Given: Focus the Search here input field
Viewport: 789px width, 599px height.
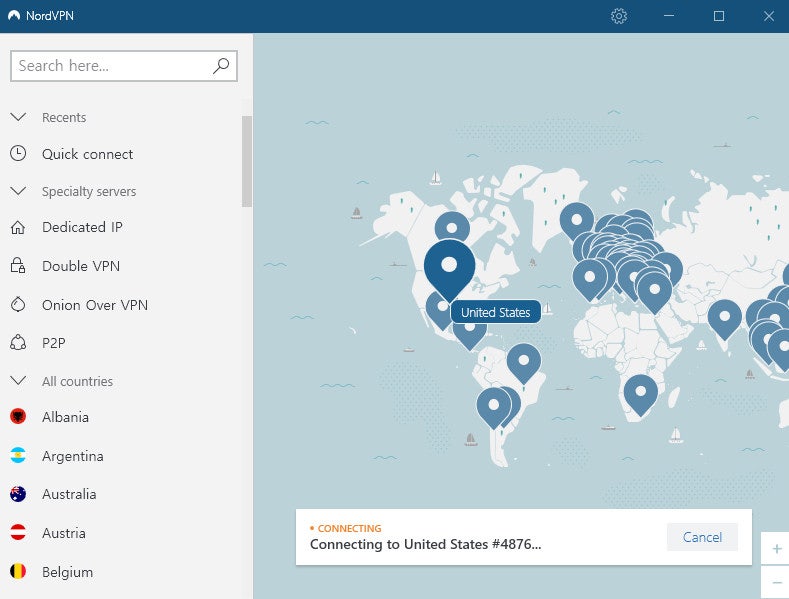Looking at the screenshot, I should click(x=124, y=65).
